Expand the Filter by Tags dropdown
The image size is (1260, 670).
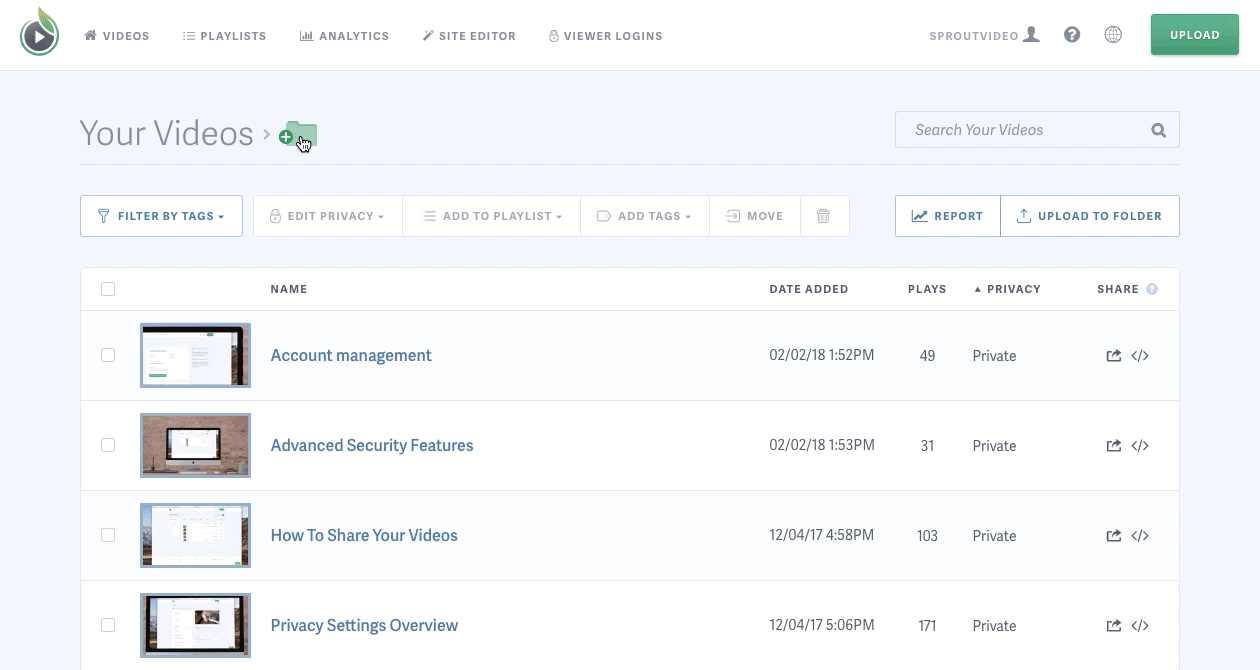point(161,216)
